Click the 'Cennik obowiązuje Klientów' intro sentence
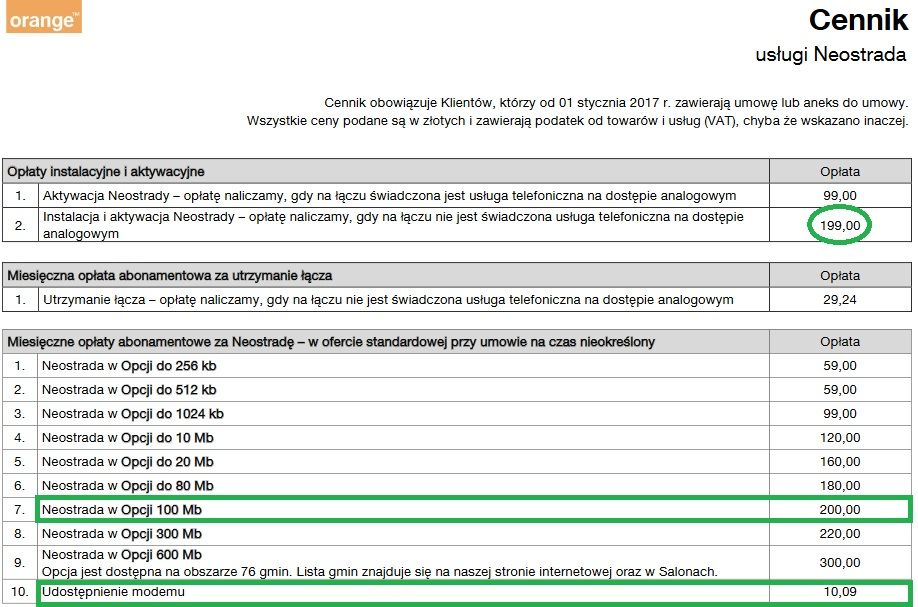918x607 pixels. (616, 102)
